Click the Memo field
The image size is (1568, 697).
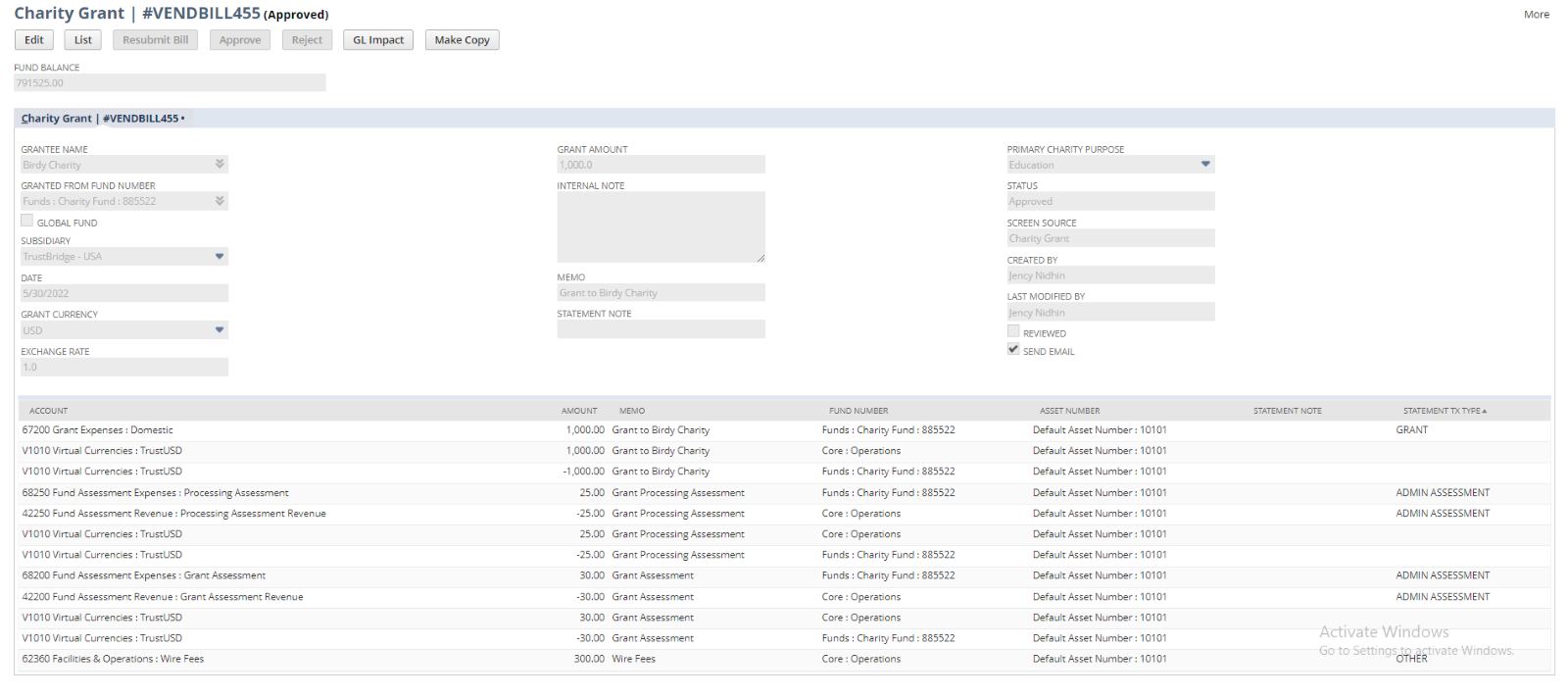[660, 293]
